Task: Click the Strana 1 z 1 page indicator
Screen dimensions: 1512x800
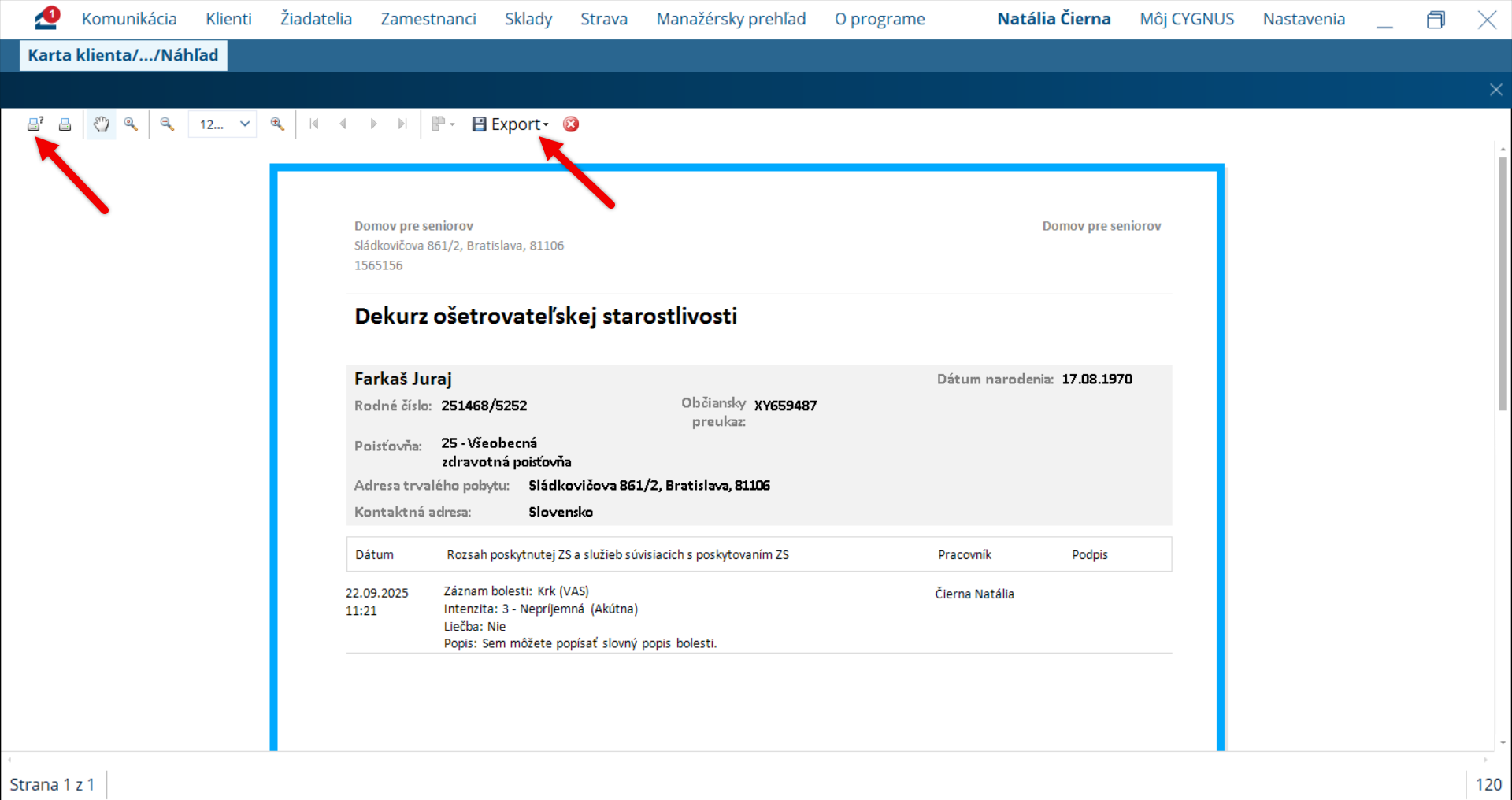Action: coord(52,784)
